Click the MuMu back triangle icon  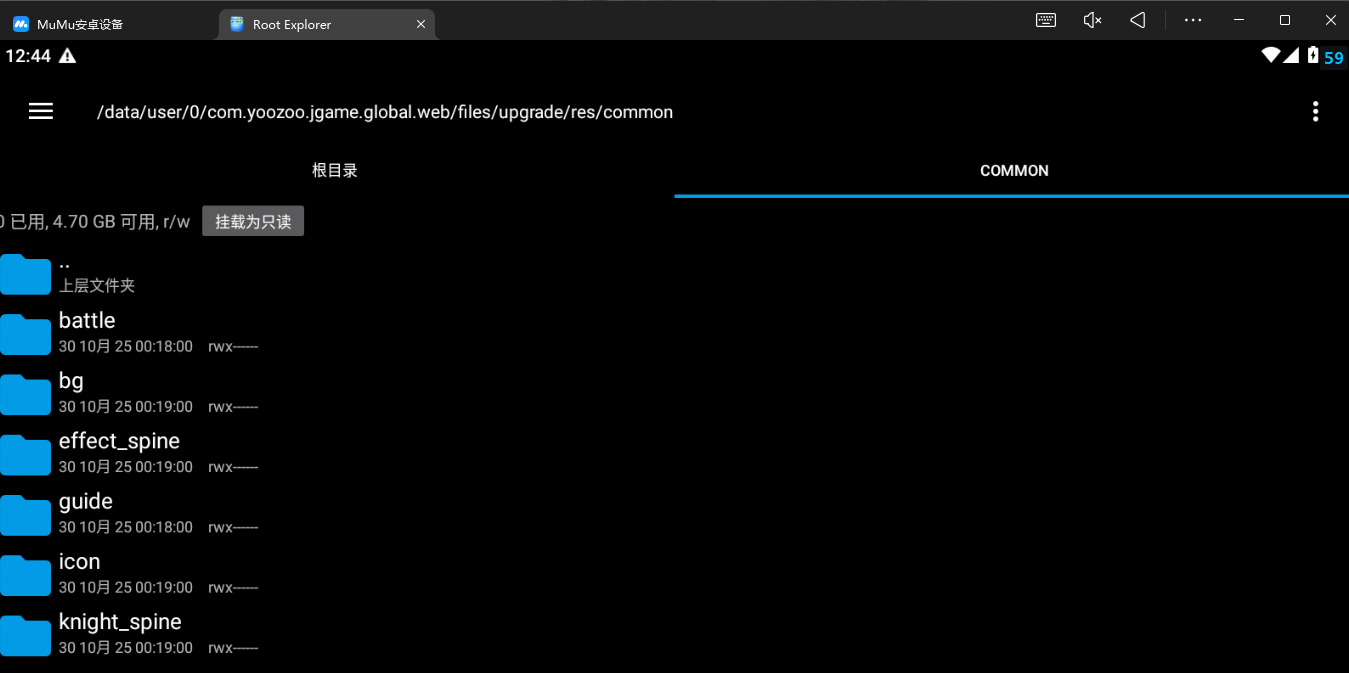[x=1138, y=20]
